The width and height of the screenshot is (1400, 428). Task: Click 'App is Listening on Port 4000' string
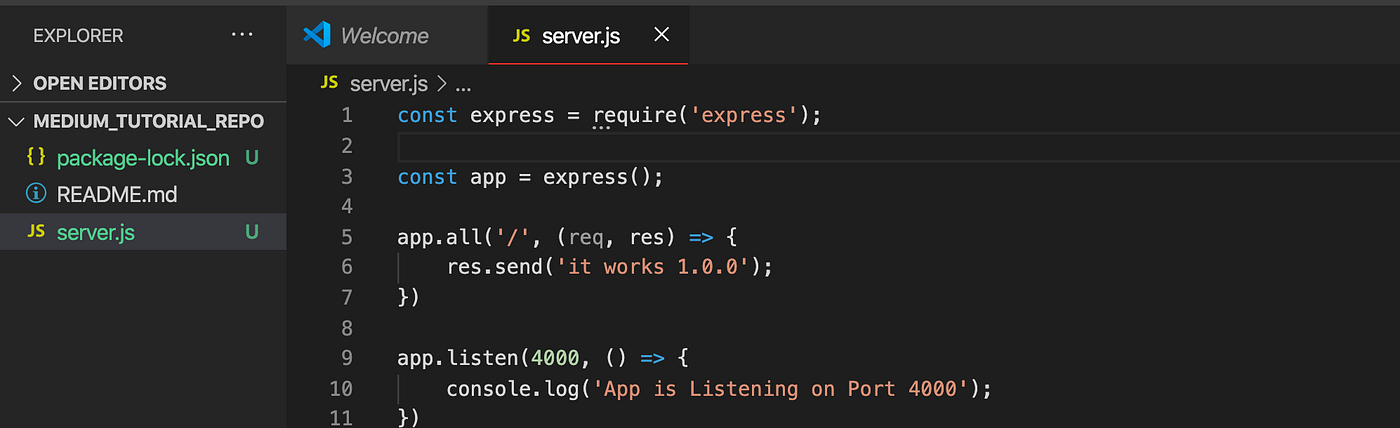pyautogui.click(x=780, y=389)
